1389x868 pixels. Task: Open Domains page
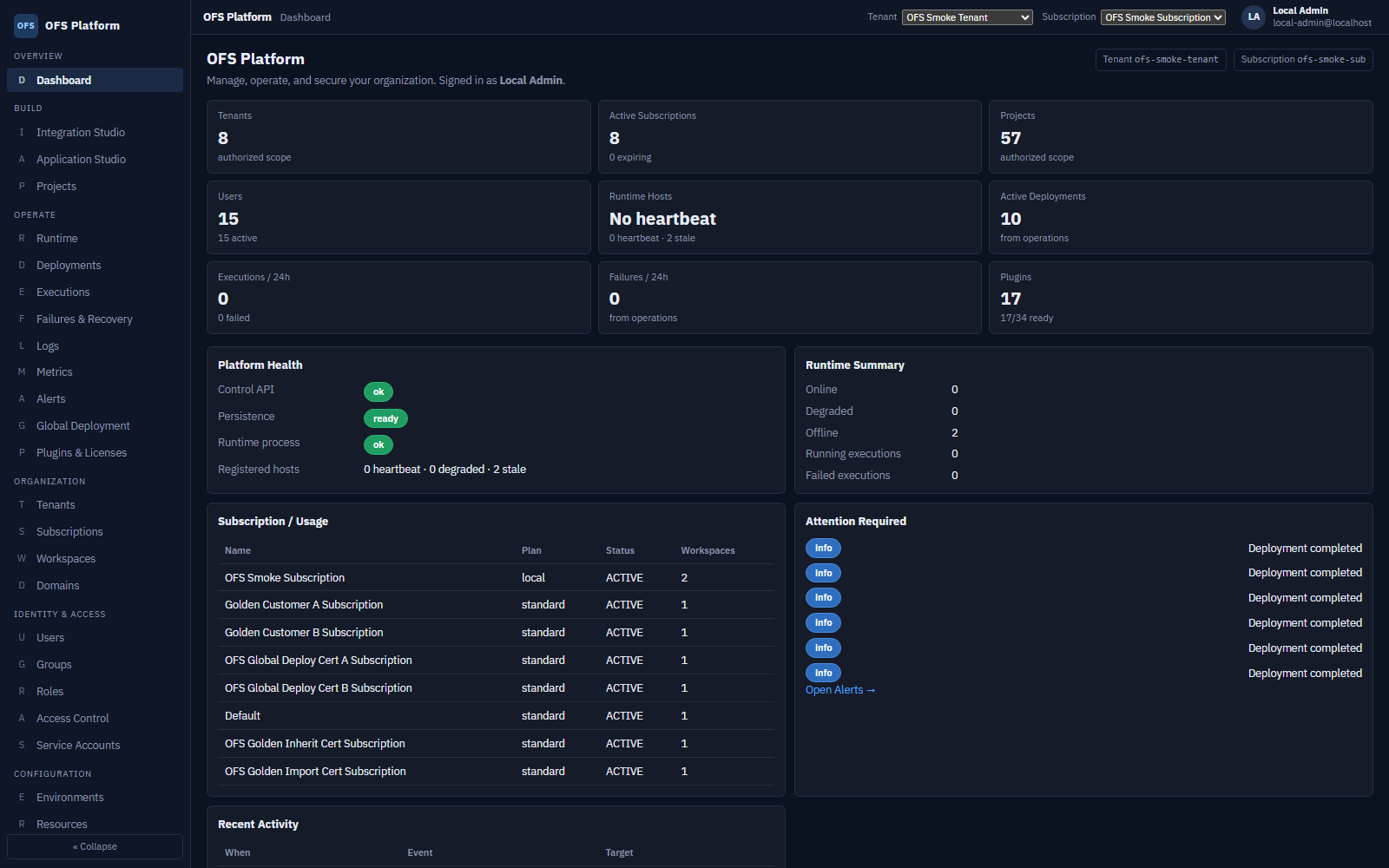[95, 585]
